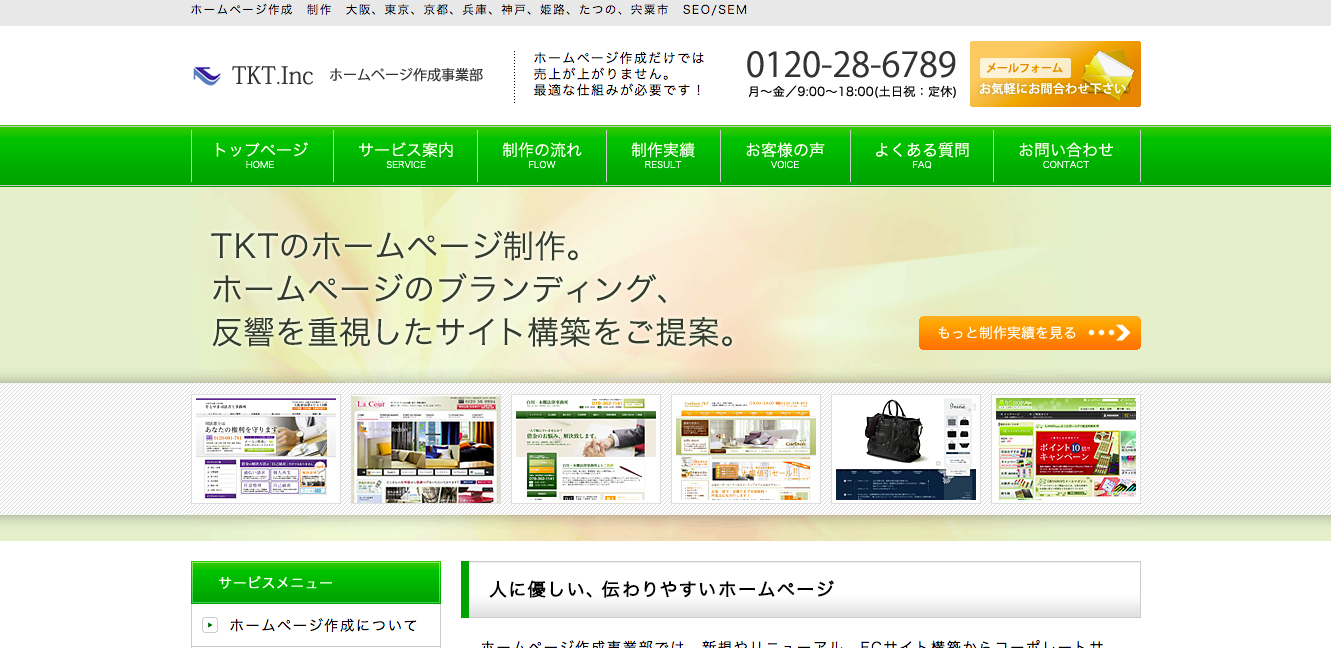Click heading 人に優しい、伝わりやすいホームページ

pos(661,590)
